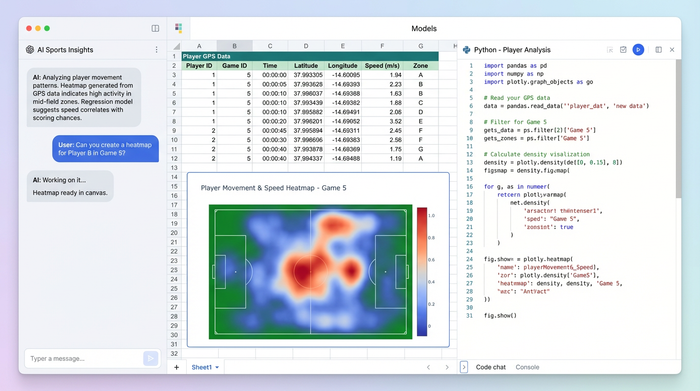Image resolution: width=700 pixels, height=391 pixels.
Task: Switch to Console tab
Action: [x=527, y=367]
